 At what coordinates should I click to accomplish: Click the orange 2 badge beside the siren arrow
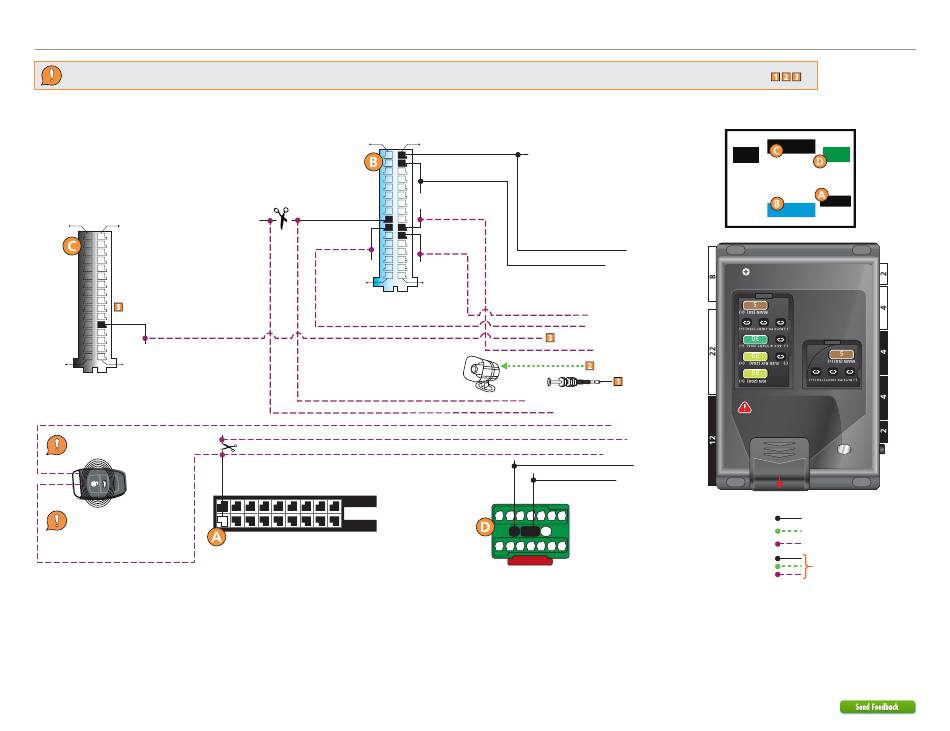(x=590, y=366)
